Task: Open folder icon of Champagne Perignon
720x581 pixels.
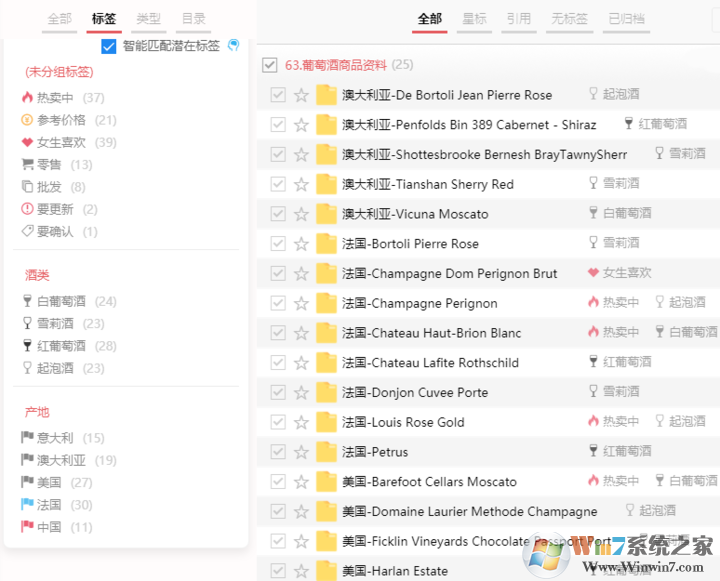Action: pyautogui.click(x=326, y=303)
